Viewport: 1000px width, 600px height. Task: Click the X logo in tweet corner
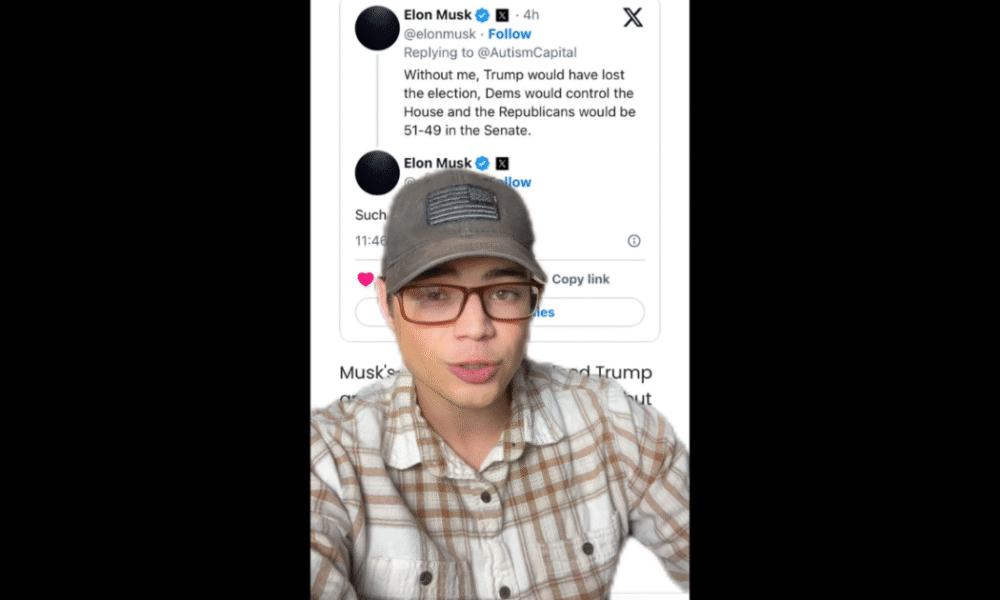click(633, 17)
